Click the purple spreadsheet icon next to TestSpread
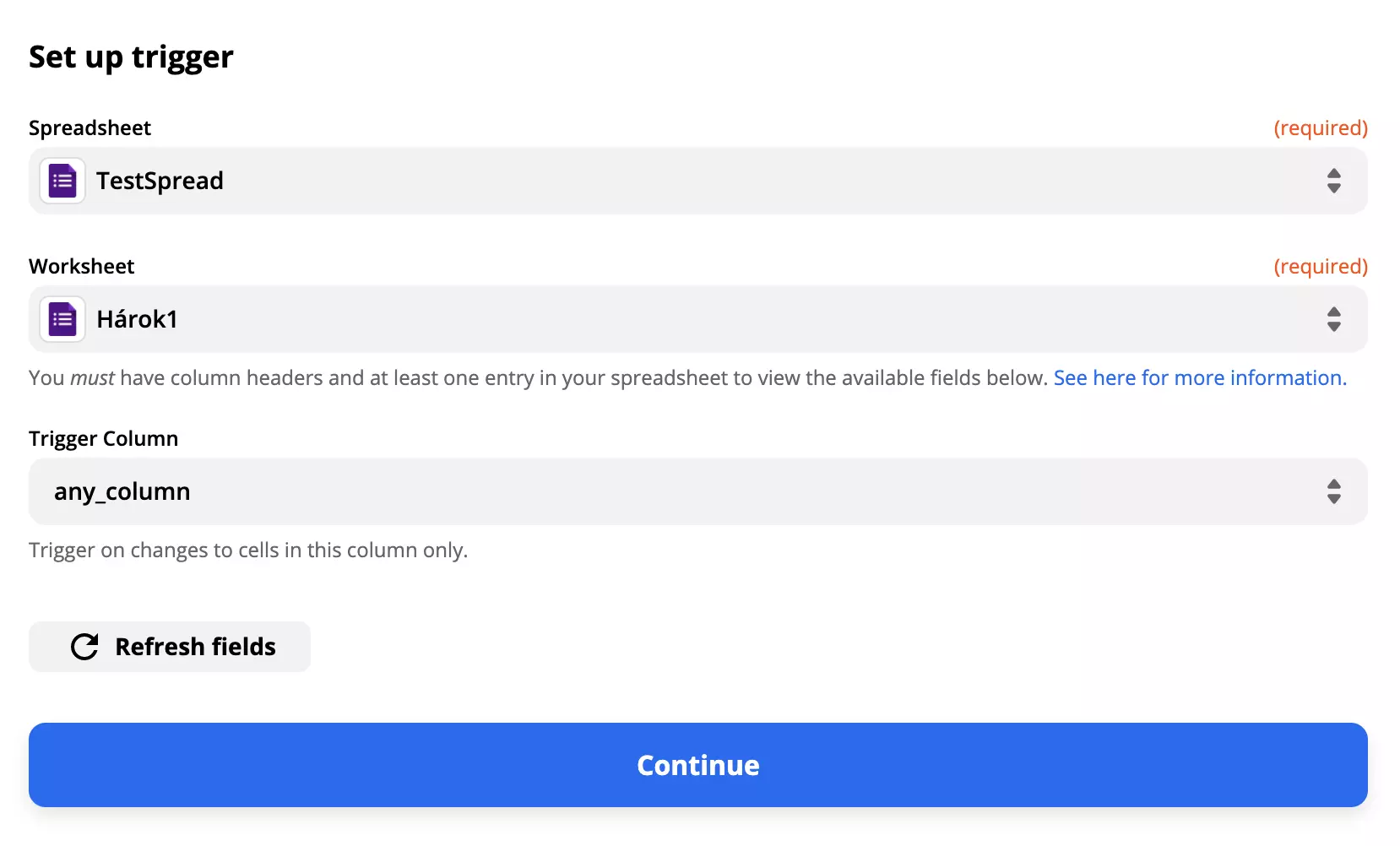1400x846 pixels. point(62,180)
